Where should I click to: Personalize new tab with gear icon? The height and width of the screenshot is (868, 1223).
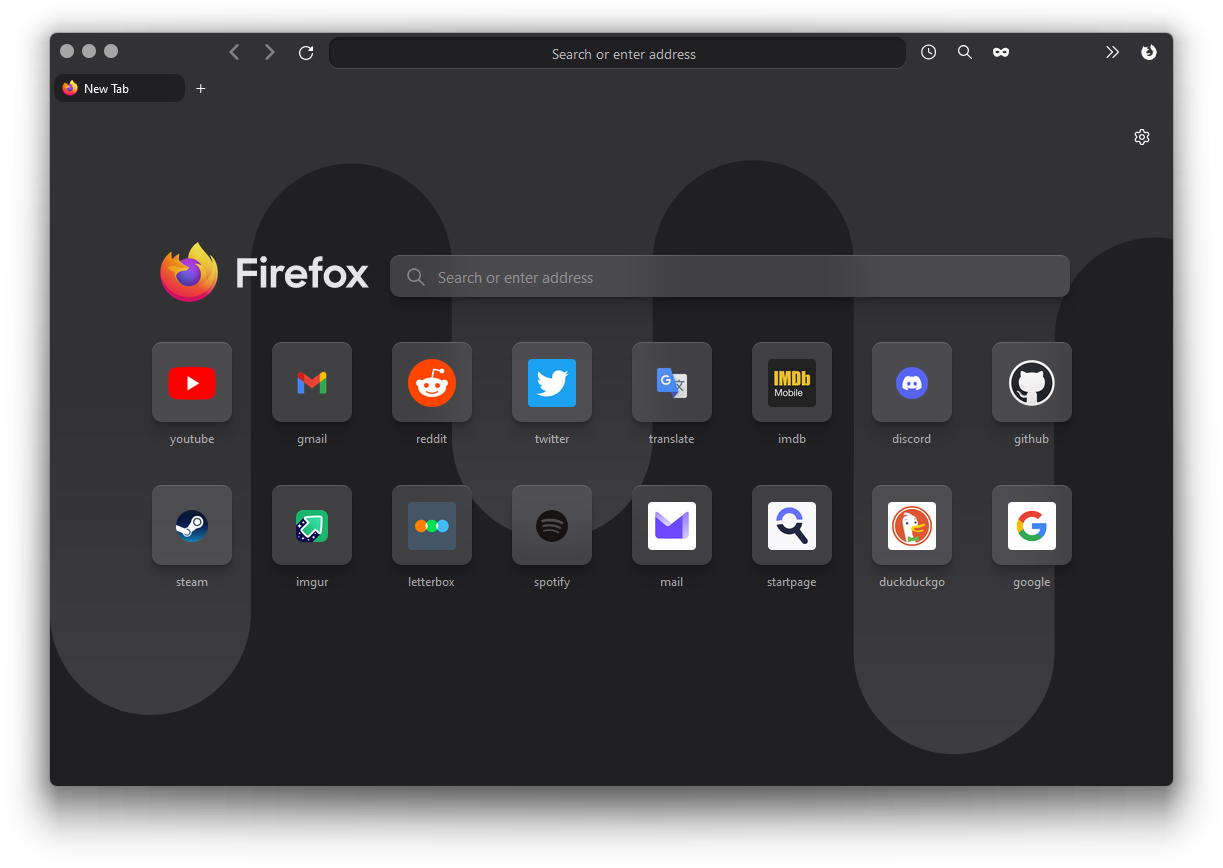coord(1142,137)
